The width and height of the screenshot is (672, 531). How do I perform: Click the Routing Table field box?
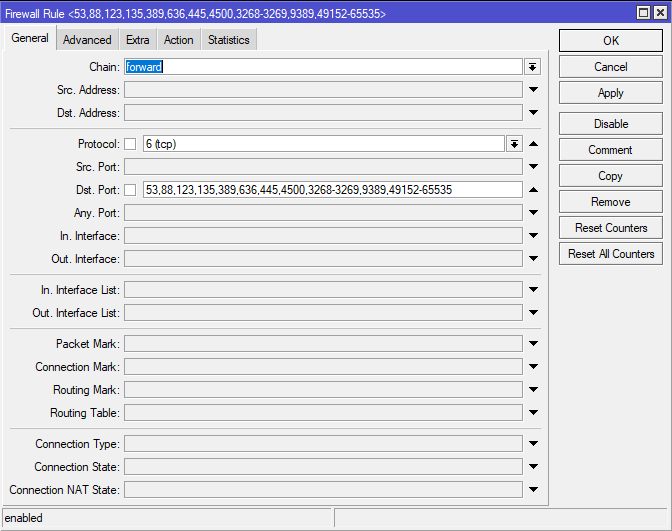click(x=323, y=413)
